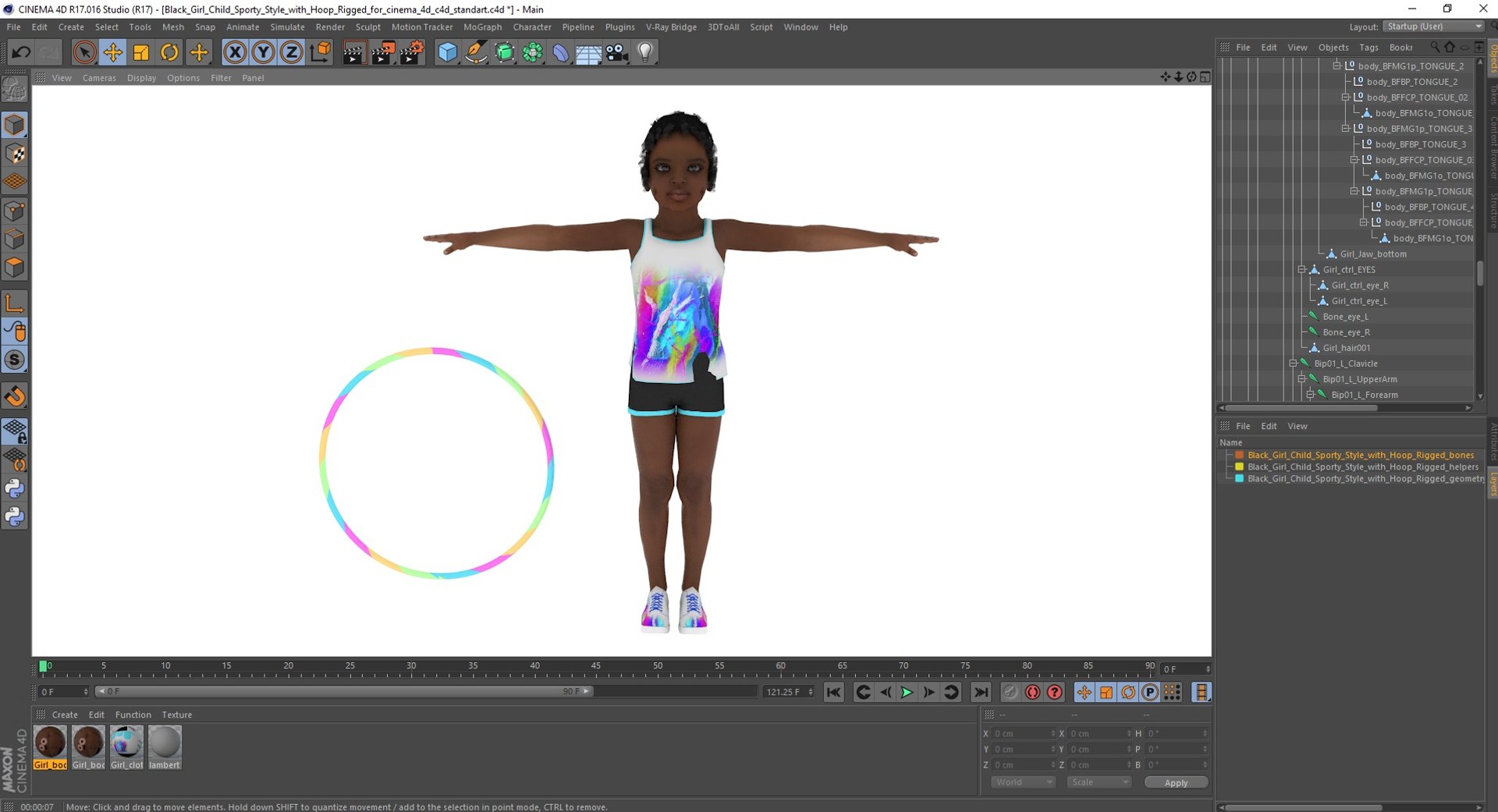Collapse Bip01_L_UpperArm tree node
Screen dimensions: 1498x812
(1301, 379)
